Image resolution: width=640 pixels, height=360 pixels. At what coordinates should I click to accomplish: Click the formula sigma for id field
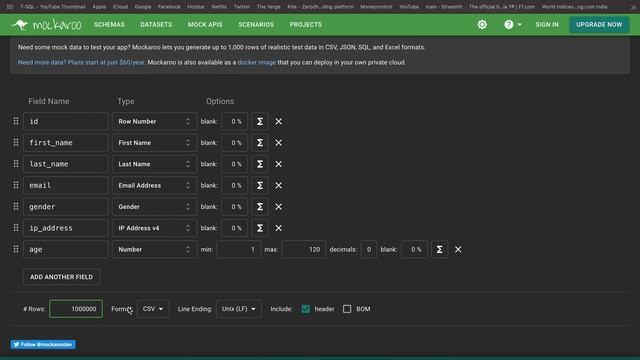tap(260, 122)
